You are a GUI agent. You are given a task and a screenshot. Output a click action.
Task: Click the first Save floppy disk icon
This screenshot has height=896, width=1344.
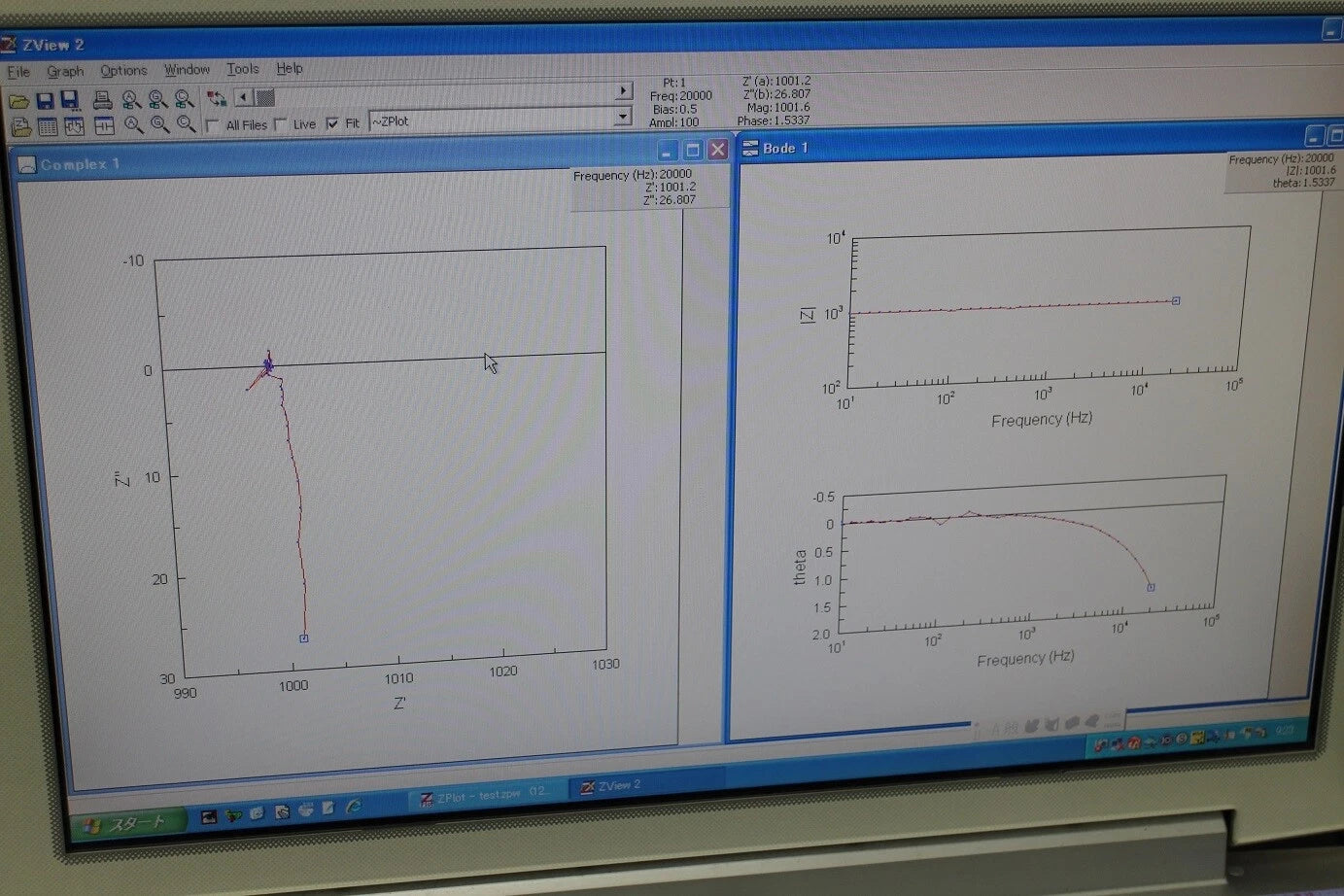44,101
